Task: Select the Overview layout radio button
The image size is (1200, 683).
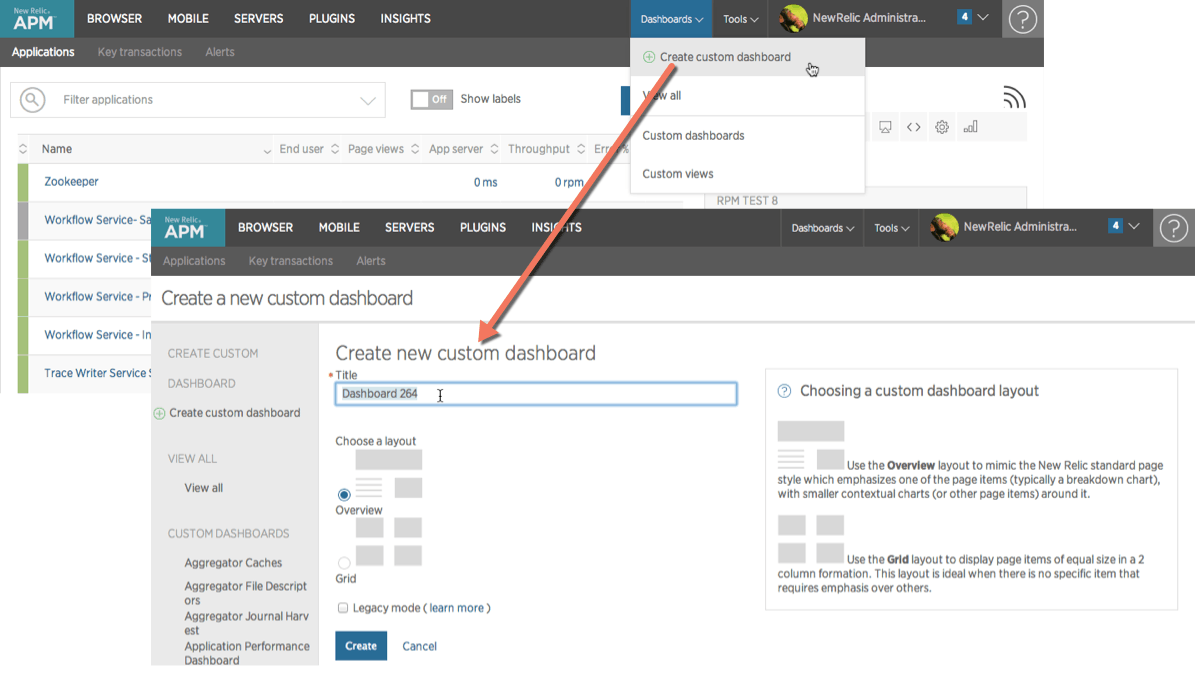Action: (x=344, y=494)
